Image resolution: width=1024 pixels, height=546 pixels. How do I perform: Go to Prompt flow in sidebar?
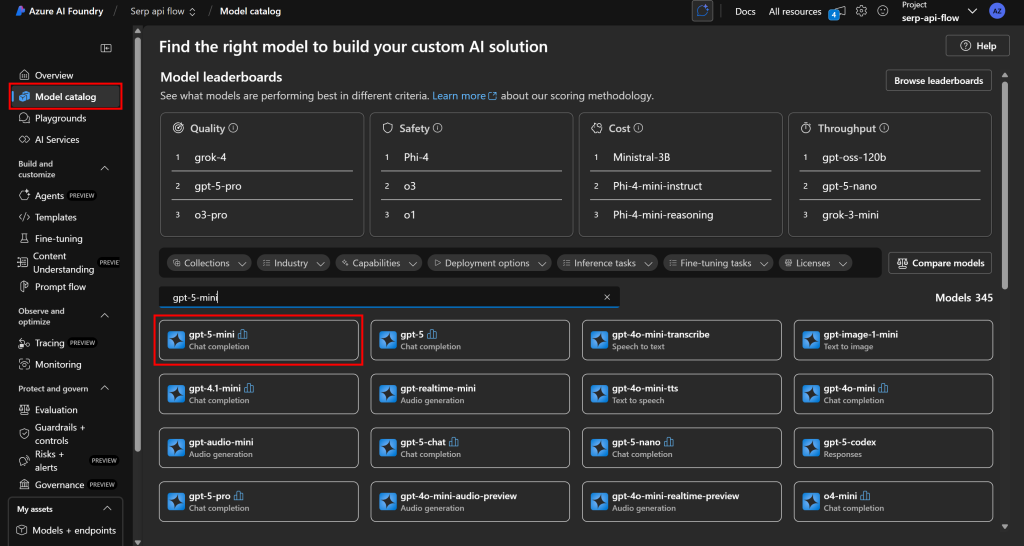[60, 286]
